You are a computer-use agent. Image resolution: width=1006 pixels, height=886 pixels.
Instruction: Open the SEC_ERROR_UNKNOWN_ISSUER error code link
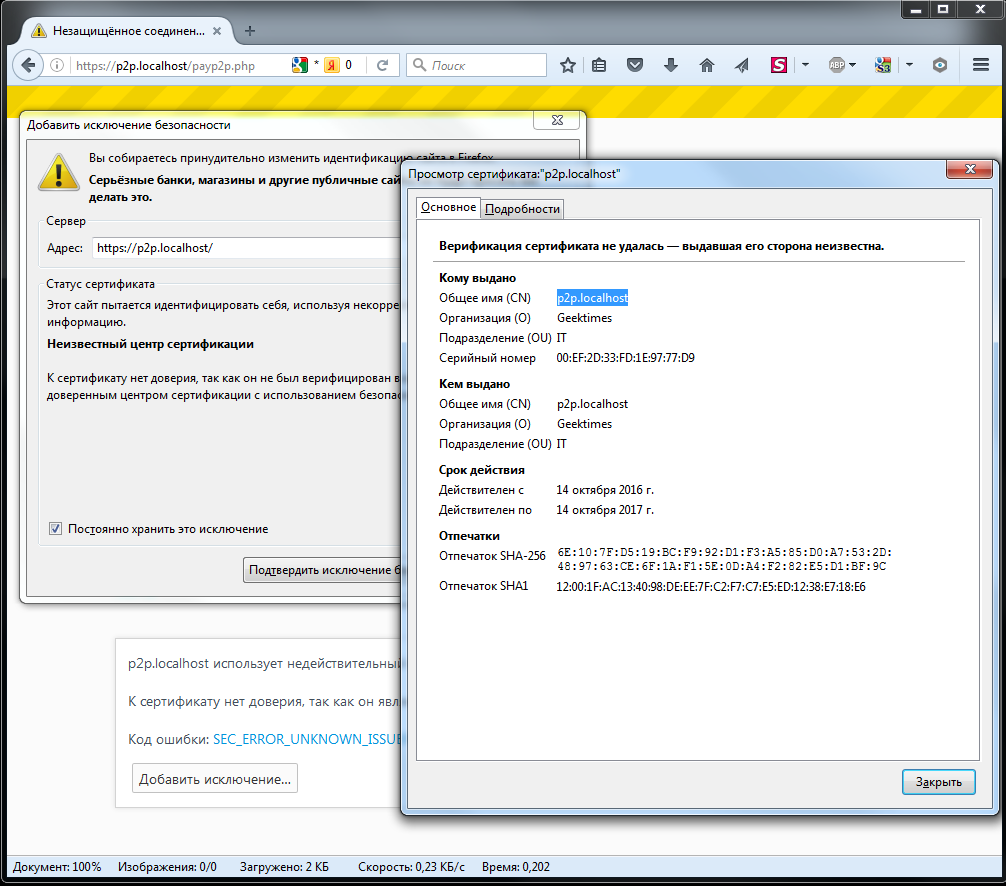pyautogui.click(x=307, y=739)
